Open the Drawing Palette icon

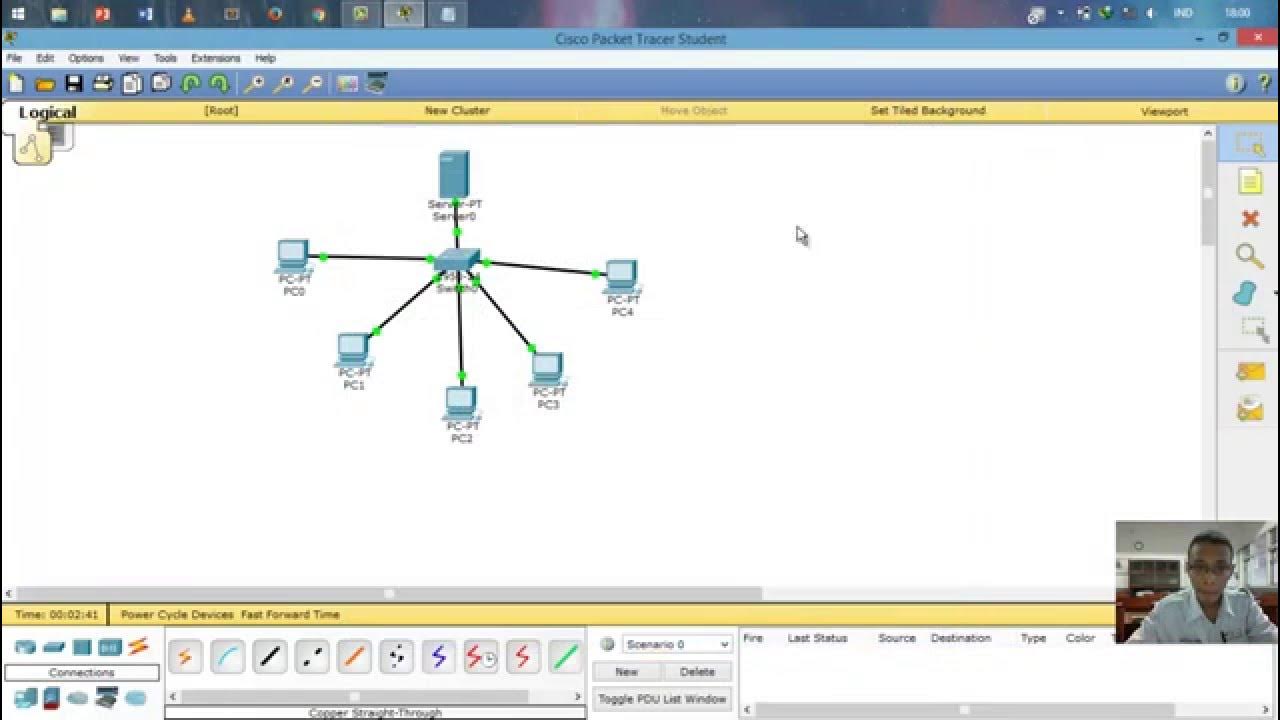(x=347, y=84)
